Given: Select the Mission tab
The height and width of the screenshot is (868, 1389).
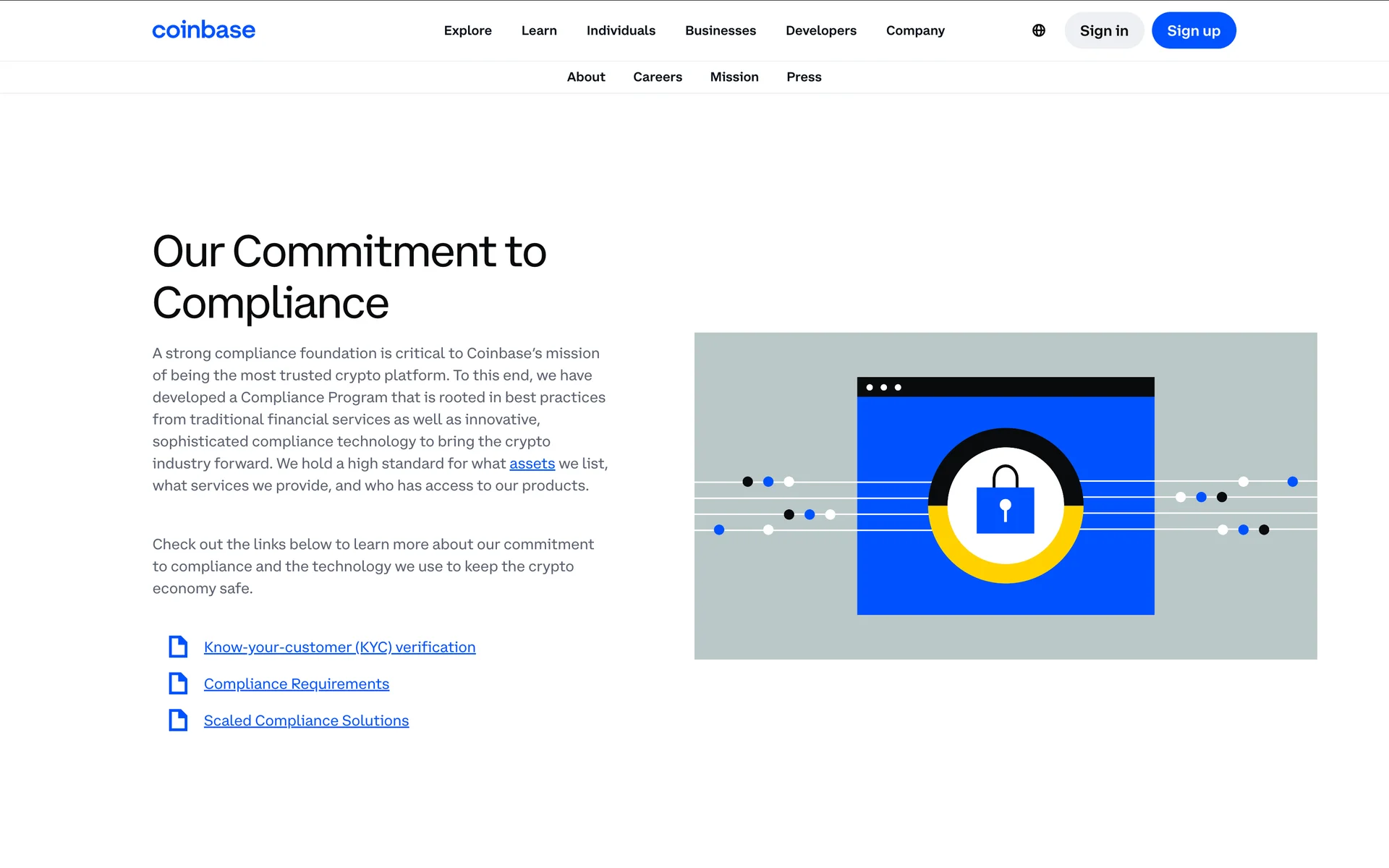Looking at the screenshot, I should click(734, 77).
